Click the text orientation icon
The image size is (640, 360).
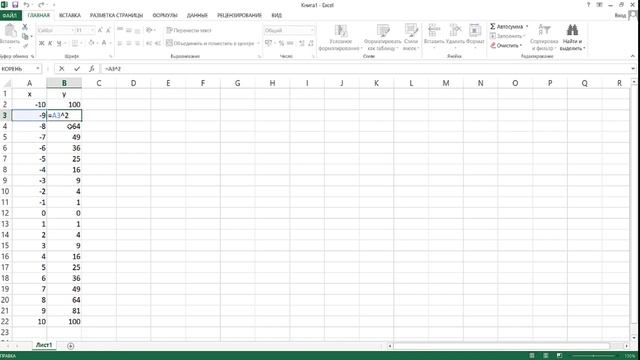coord(150,30)
